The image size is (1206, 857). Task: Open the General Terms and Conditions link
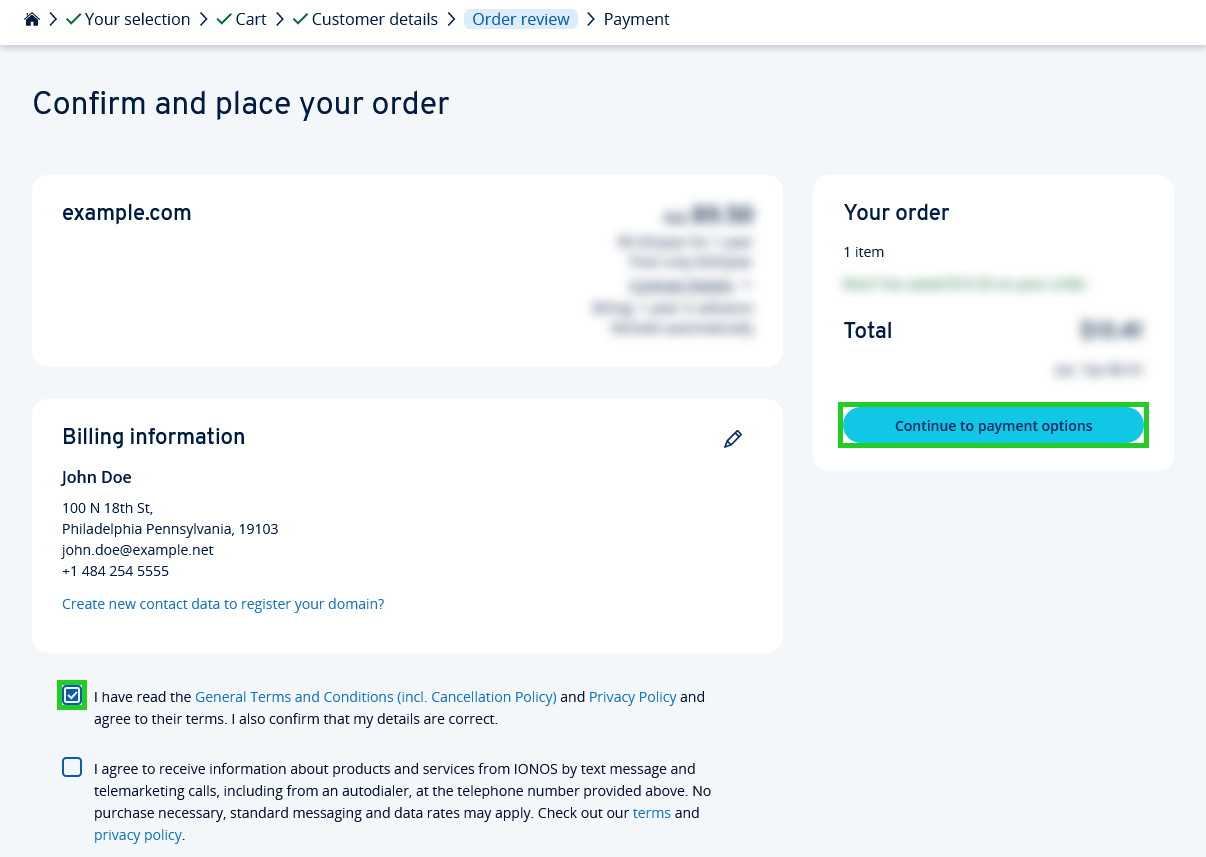coord(376,696)
